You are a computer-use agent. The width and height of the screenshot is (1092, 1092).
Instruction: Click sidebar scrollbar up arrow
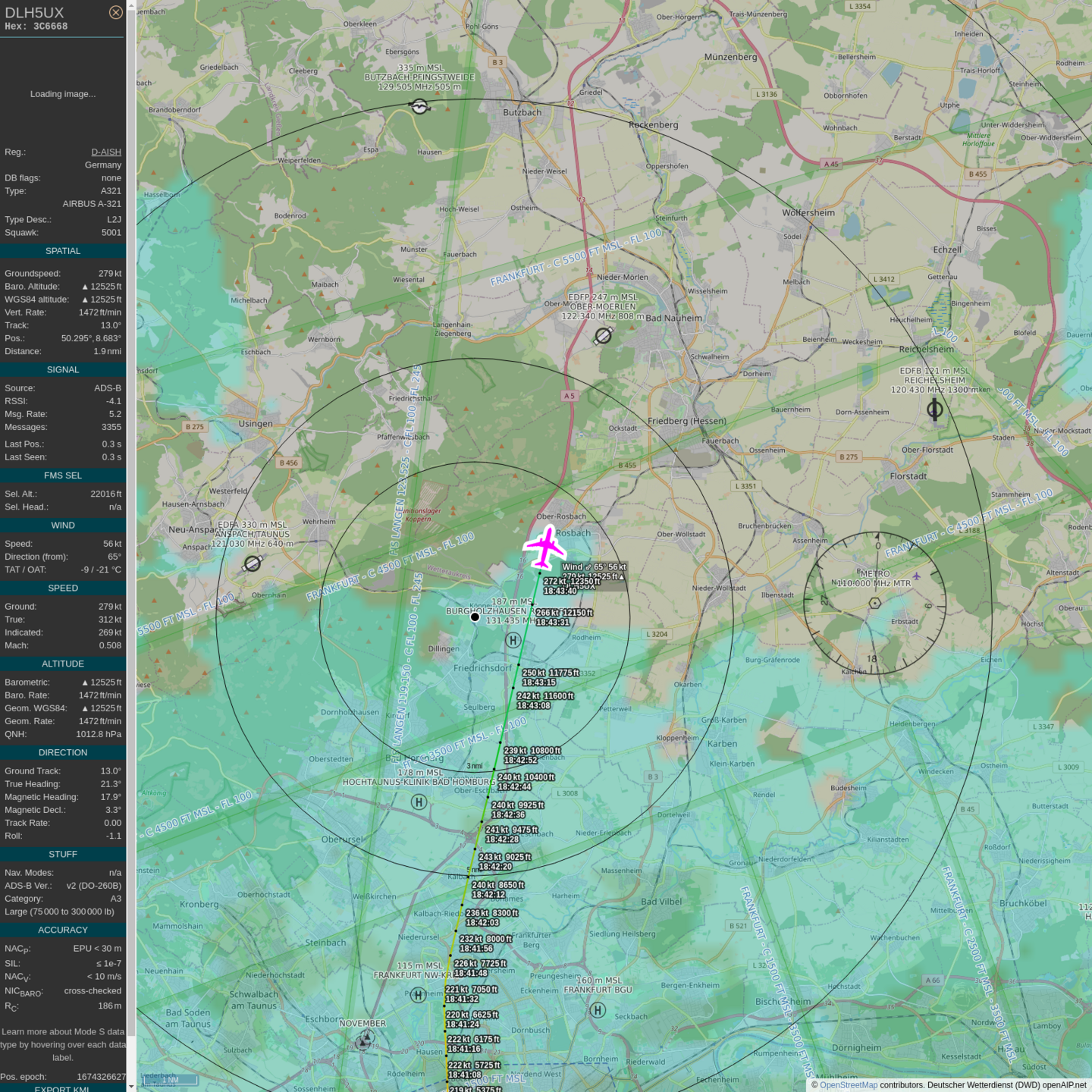click(131, 5)
